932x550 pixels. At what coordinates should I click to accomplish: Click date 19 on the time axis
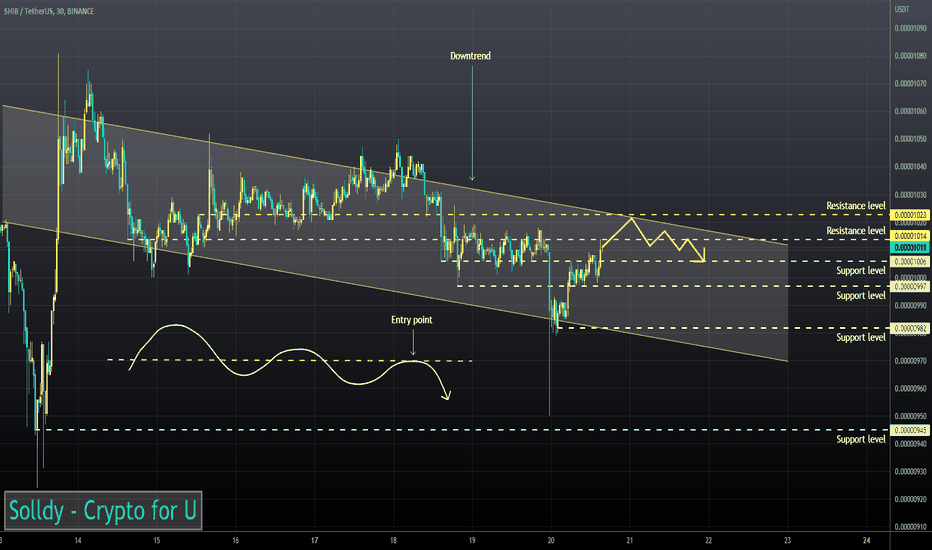[x=472, y=540]
